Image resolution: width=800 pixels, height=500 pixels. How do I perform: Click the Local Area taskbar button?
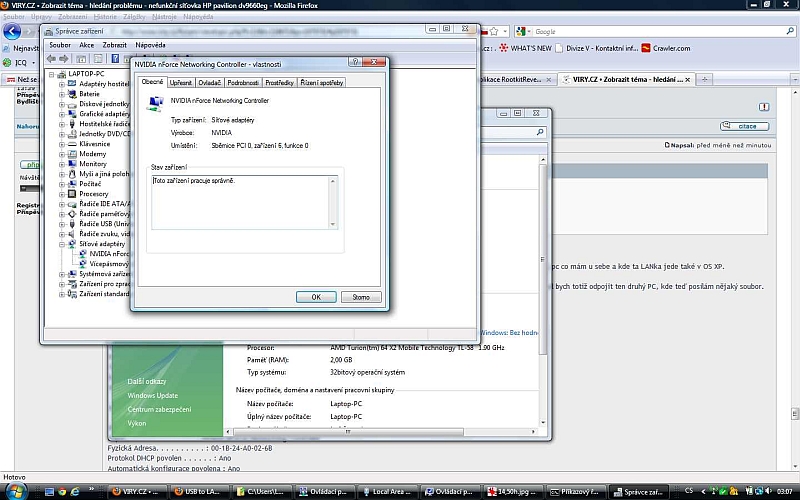389,492
